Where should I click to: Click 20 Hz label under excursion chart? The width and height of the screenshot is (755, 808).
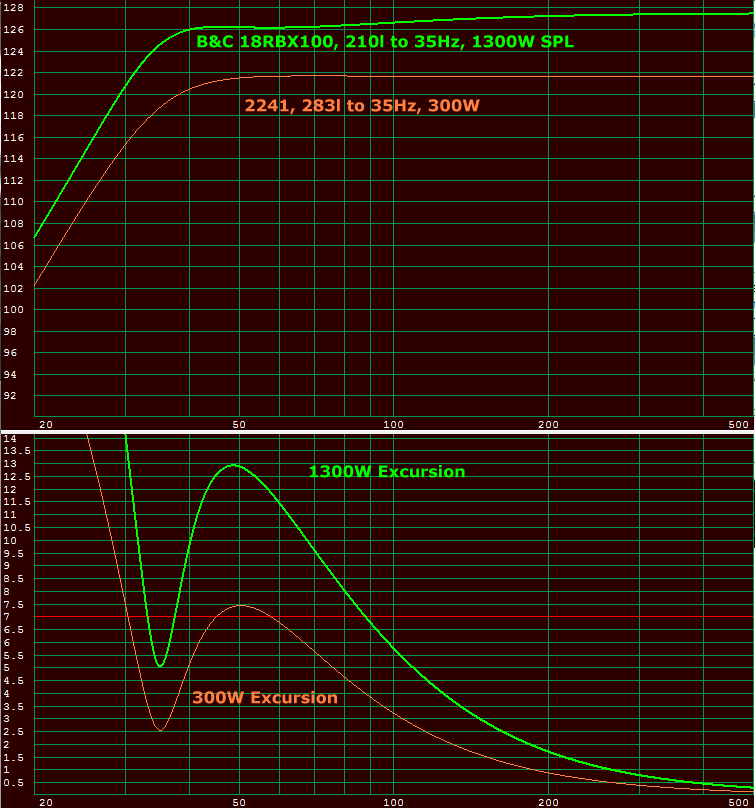pyautogui.click(x=46, y=802)
